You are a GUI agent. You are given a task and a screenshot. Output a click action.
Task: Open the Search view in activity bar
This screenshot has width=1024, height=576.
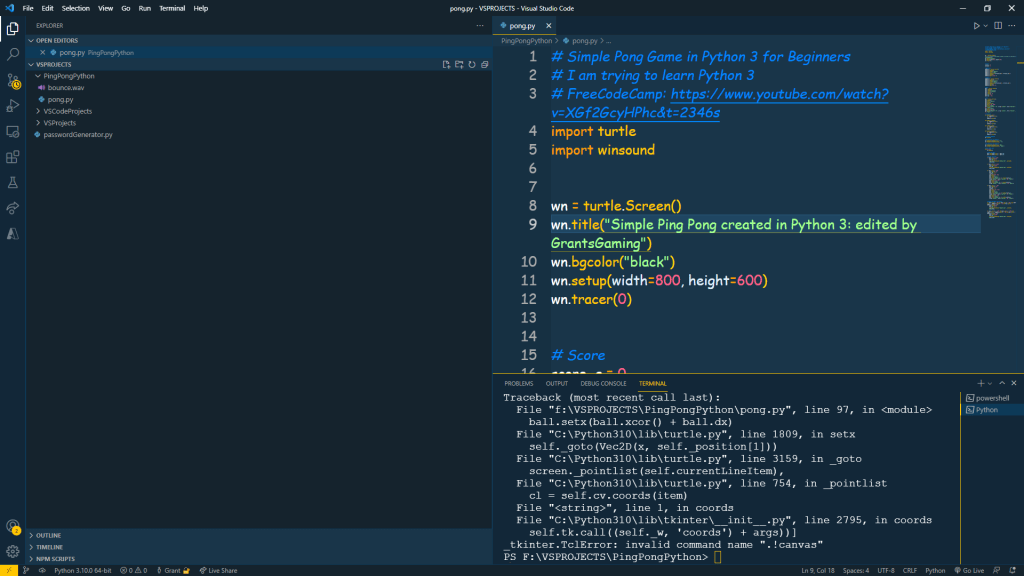[x=13, y=54]
